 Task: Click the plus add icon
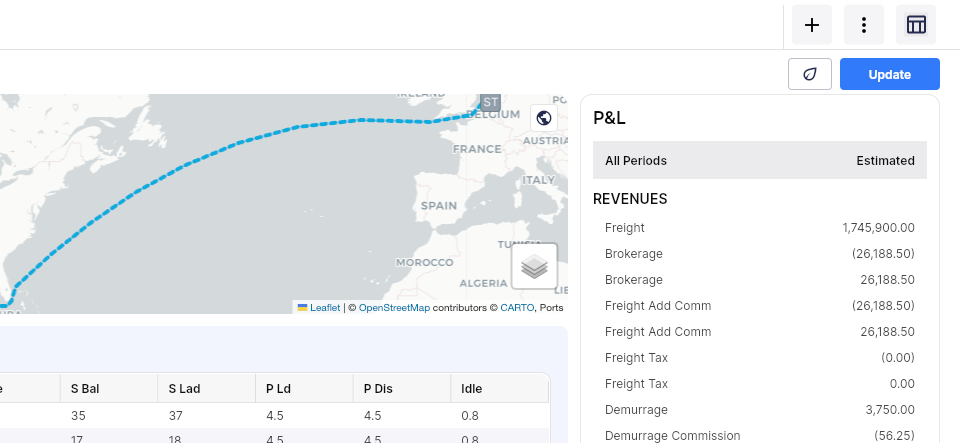[x=812, y=24]
